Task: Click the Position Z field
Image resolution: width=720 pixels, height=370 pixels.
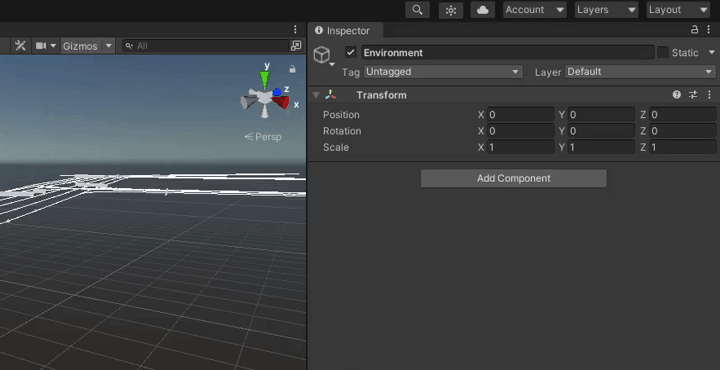Action: click(683, 115)
